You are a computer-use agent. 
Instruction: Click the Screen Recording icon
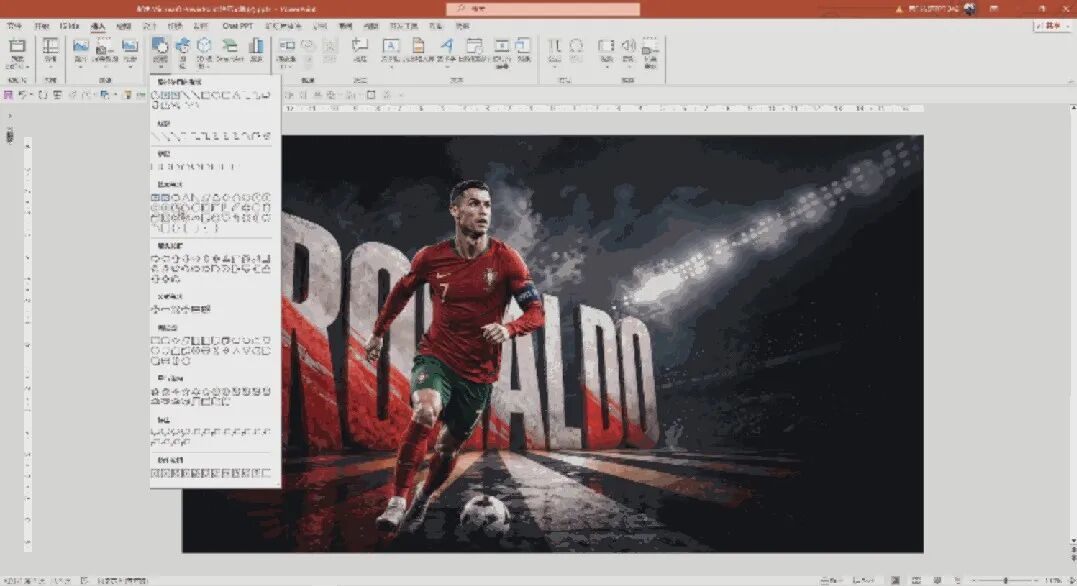[x=650, y=47]
